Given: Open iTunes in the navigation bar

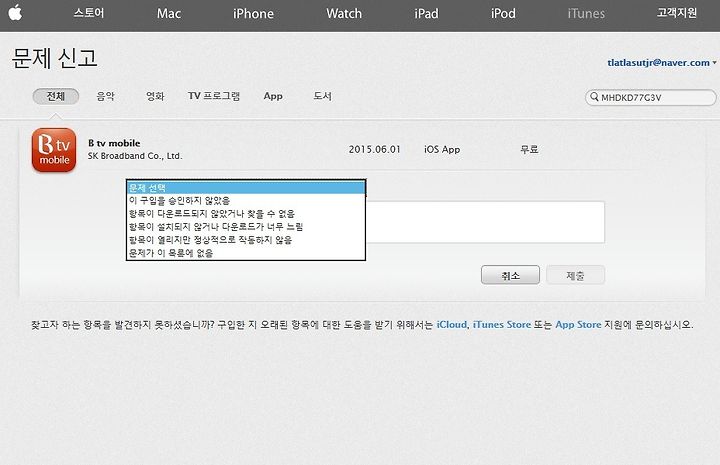Looking at the screenshot, I should 586,13.
